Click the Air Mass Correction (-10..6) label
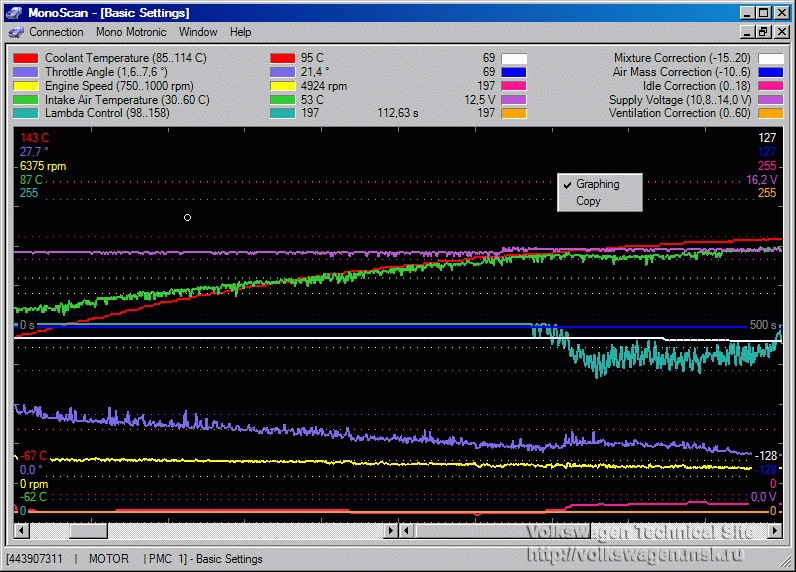 point(681,72)
